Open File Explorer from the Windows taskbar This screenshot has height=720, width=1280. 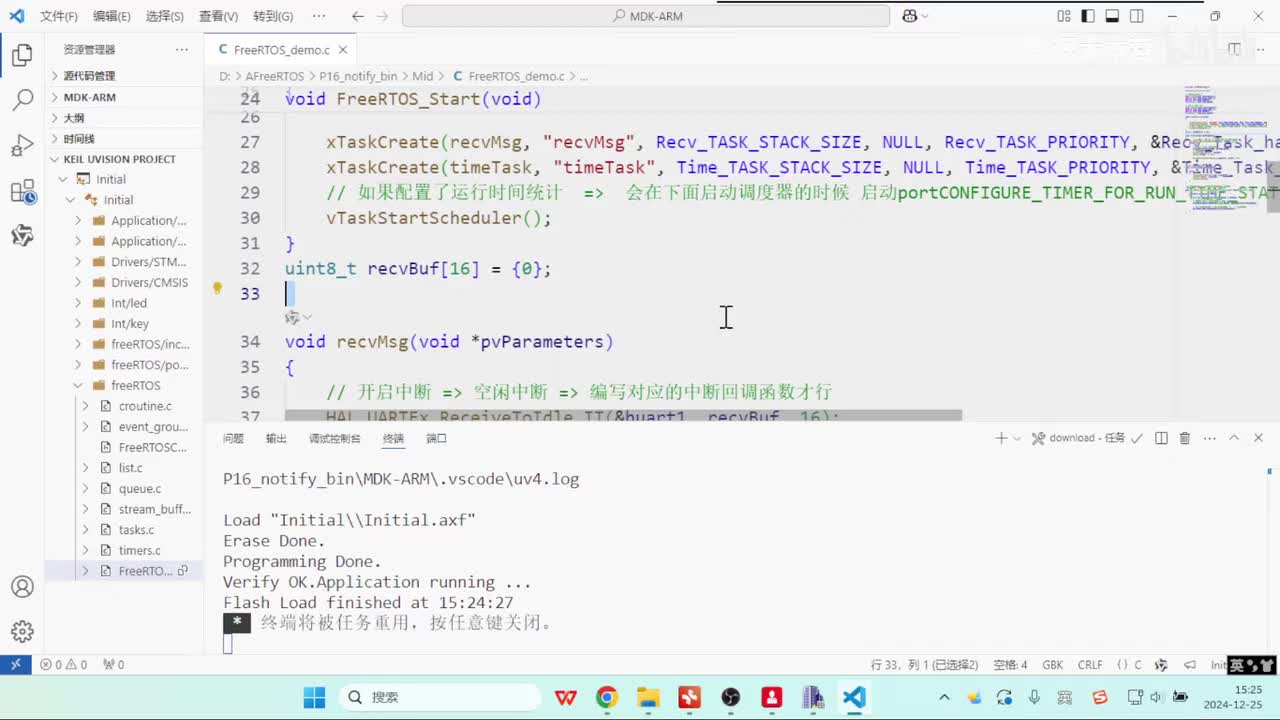point(648,697)
